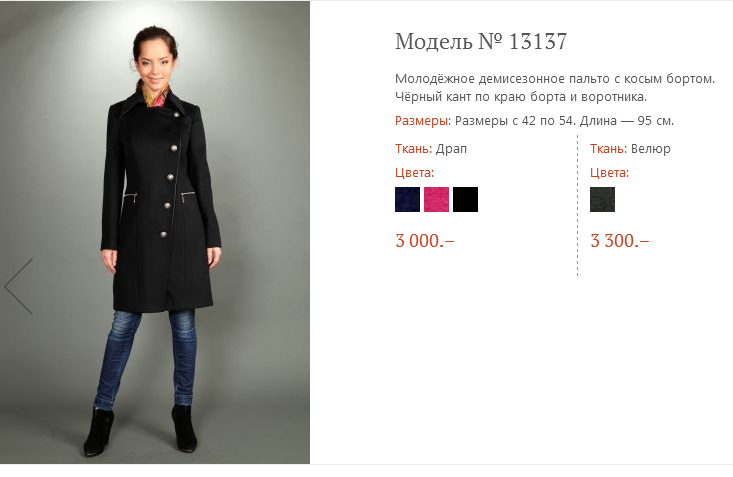Screen dimensions: 733x477
Task: Click the previous image arrow
Action: [19, 286]
